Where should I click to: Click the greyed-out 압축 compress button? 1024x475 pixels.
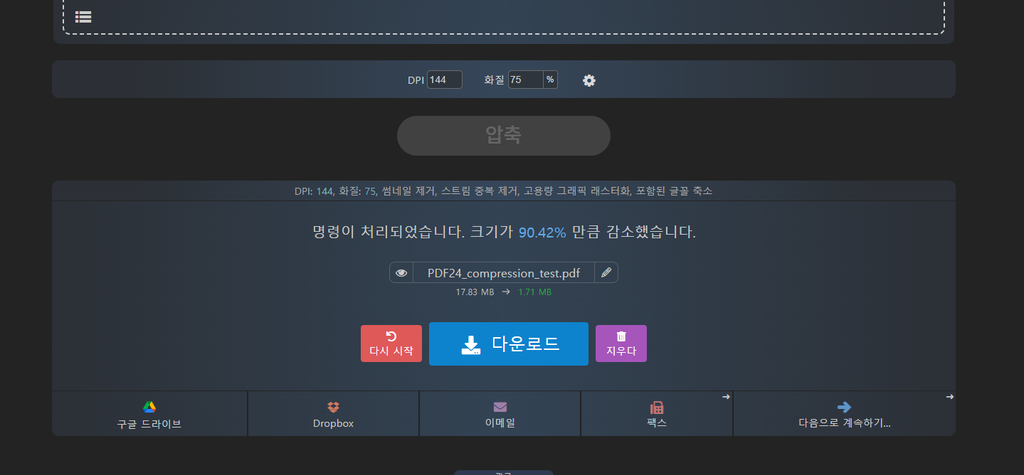coord(504,136)
